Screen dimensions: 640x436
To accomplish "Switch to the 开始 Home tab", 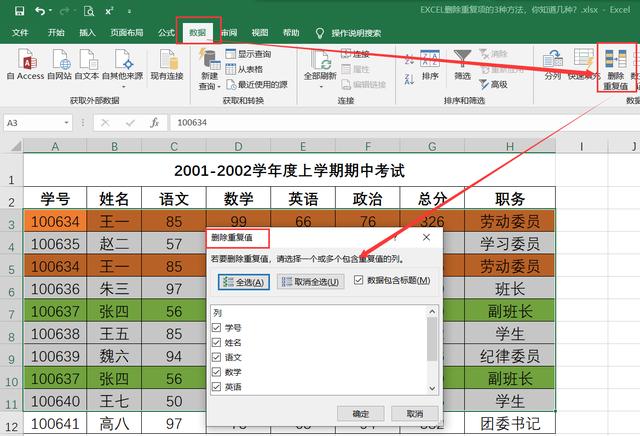I will tap(56, 33).
